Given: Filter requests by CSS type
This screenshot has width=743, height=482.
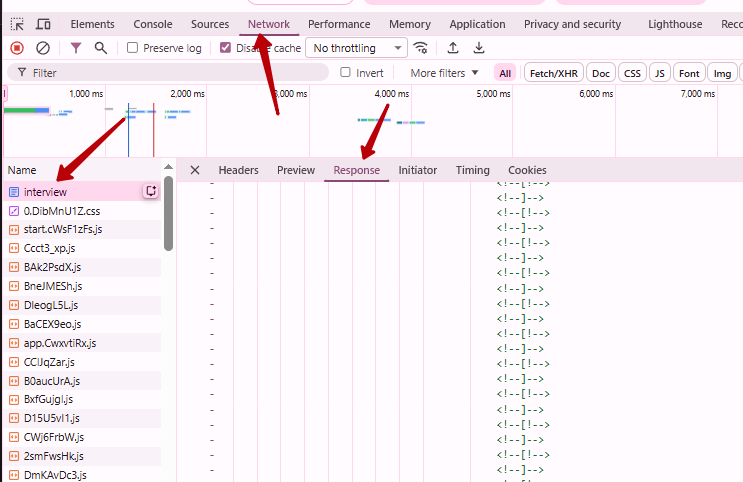Looking at the screenshot, I should tap(631, 73).
